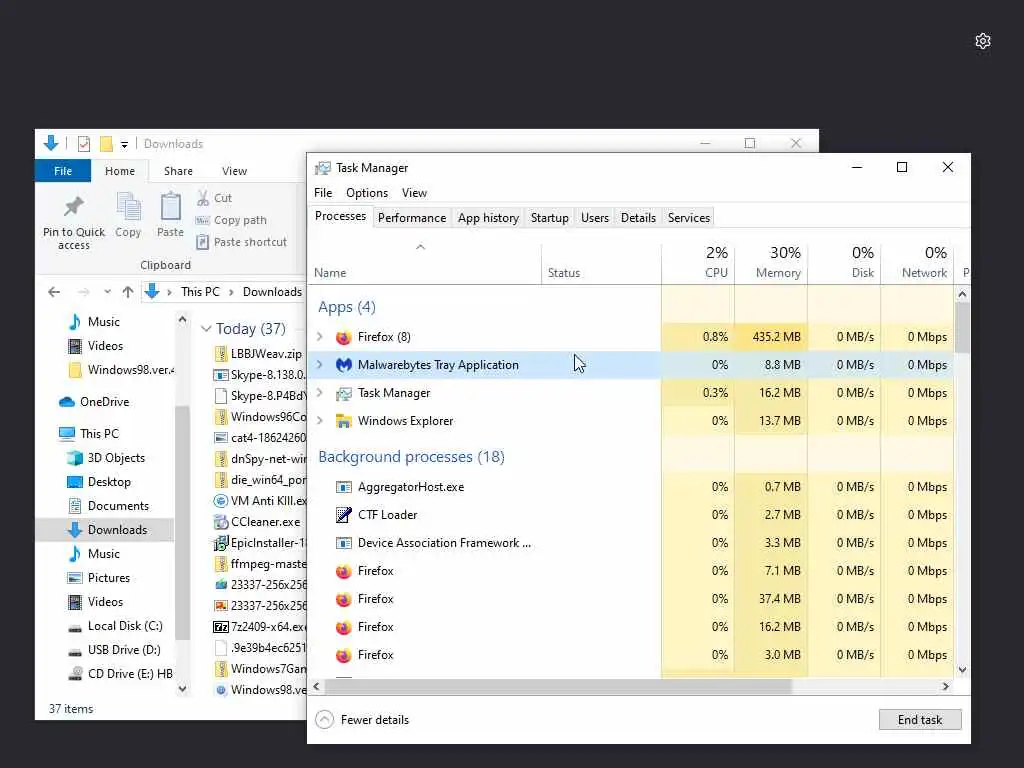Screen dimensions: 1024x768
Task: Expand Malwarebytes Tray Application row
Action: pos(320,365)
